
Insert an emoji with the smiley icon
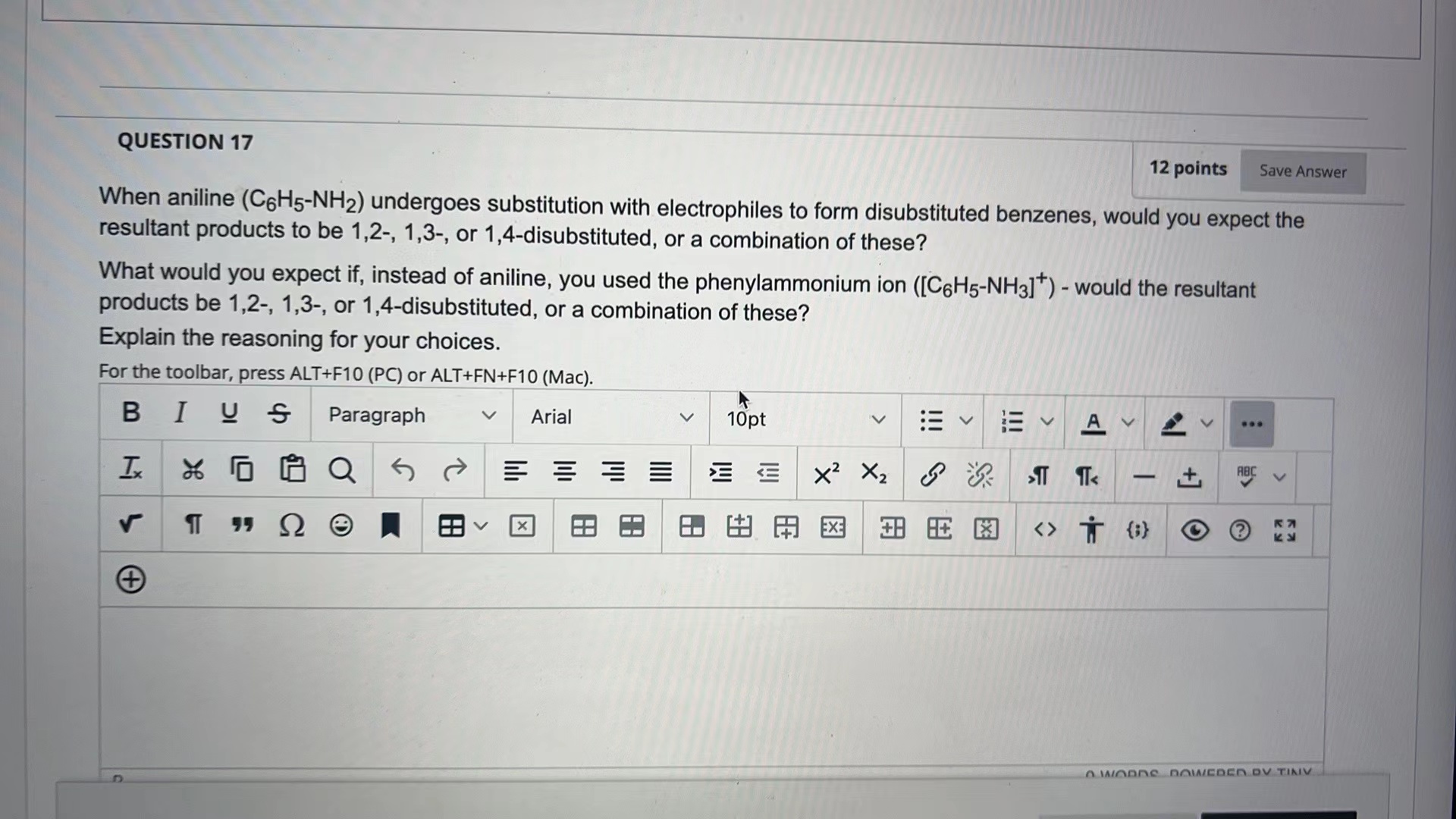340,525
